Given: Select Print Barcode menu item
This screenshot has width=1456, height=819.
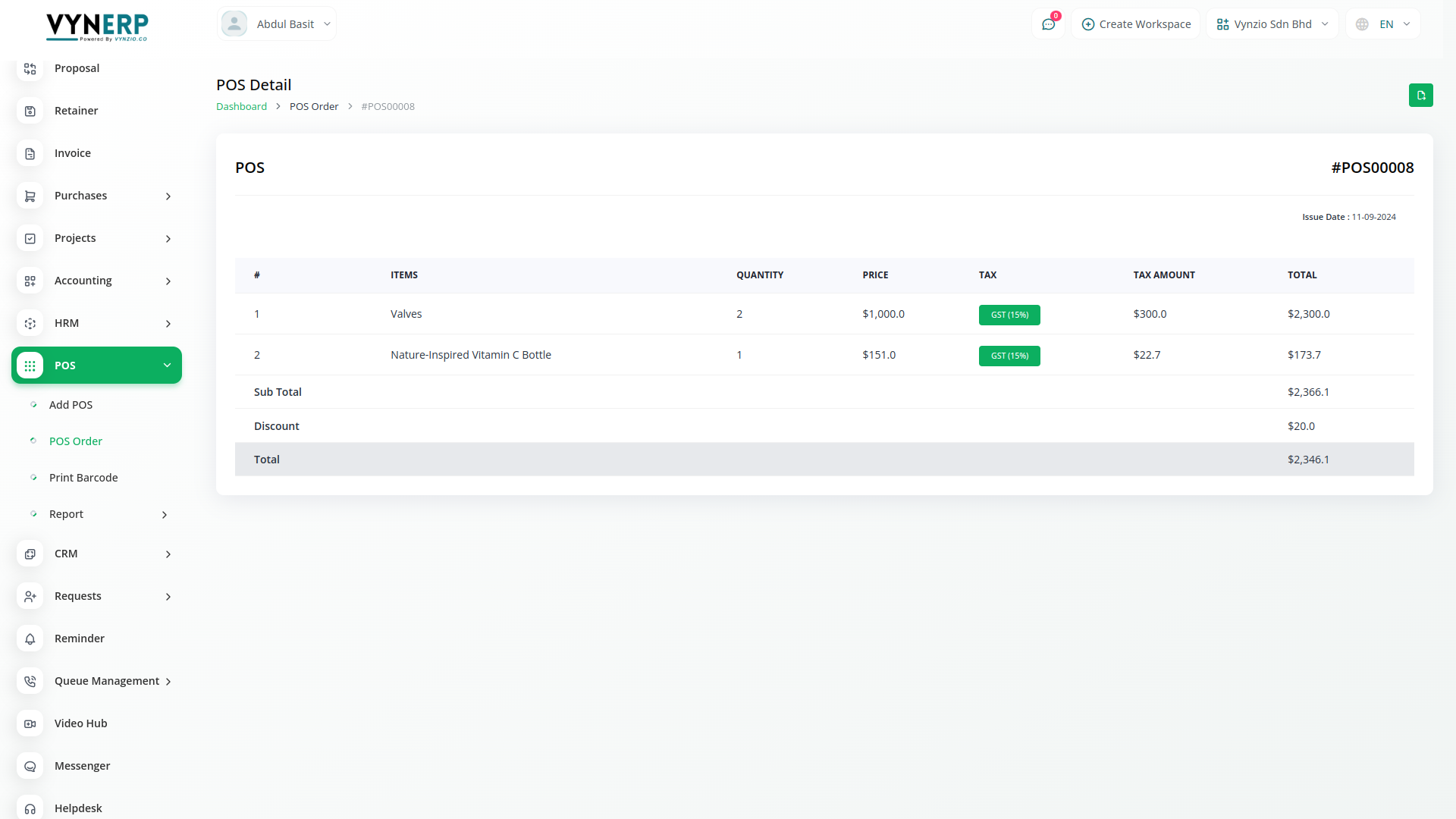Looking at the screenshot, I should tap(83, 478).
